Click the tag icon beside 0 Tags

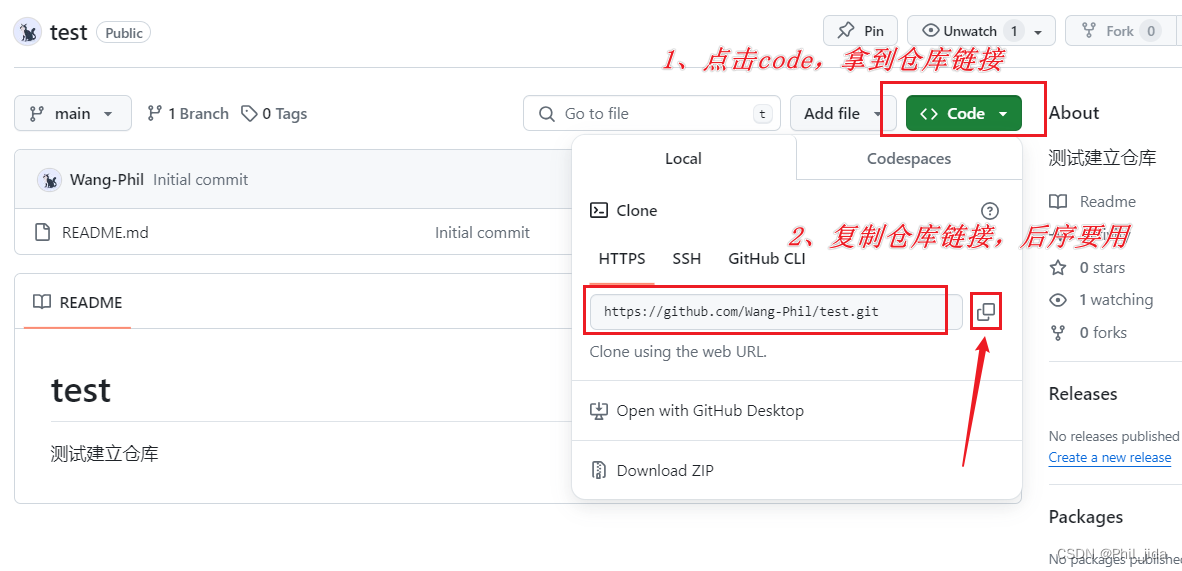pyautogui.click(x=249, y=113)
